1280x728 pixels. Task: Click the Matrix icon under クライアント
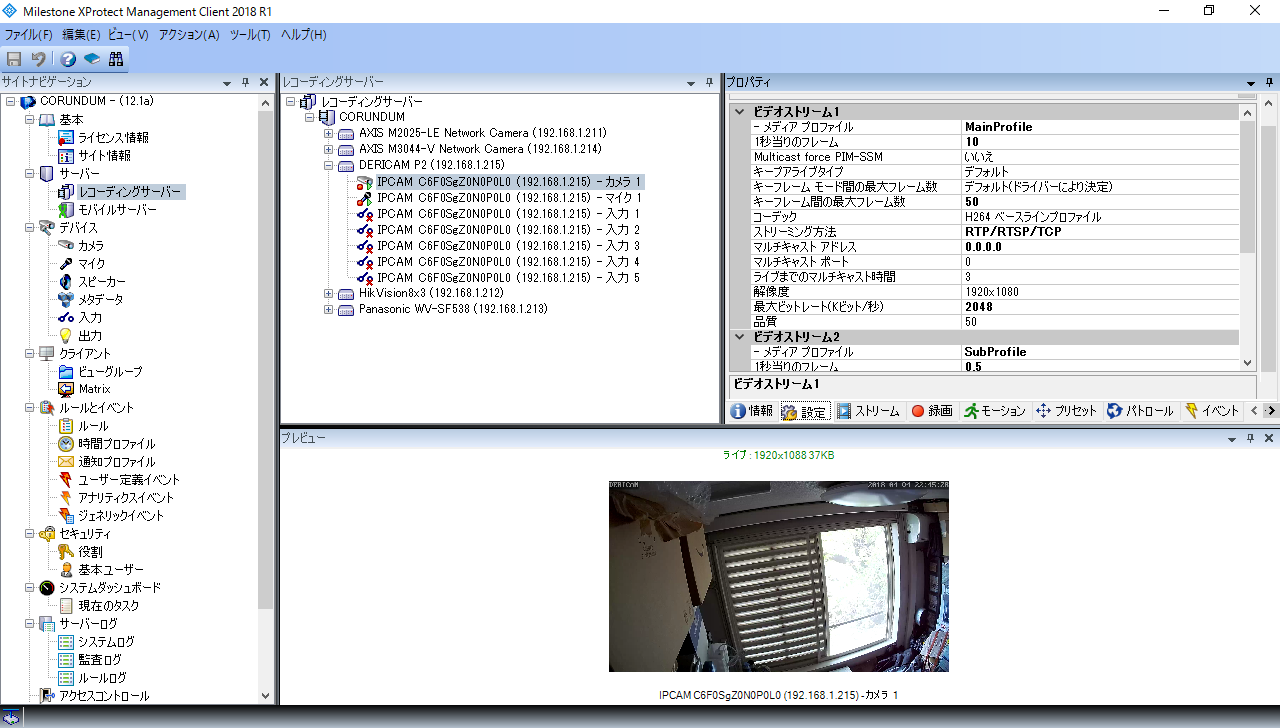(66, 389)
